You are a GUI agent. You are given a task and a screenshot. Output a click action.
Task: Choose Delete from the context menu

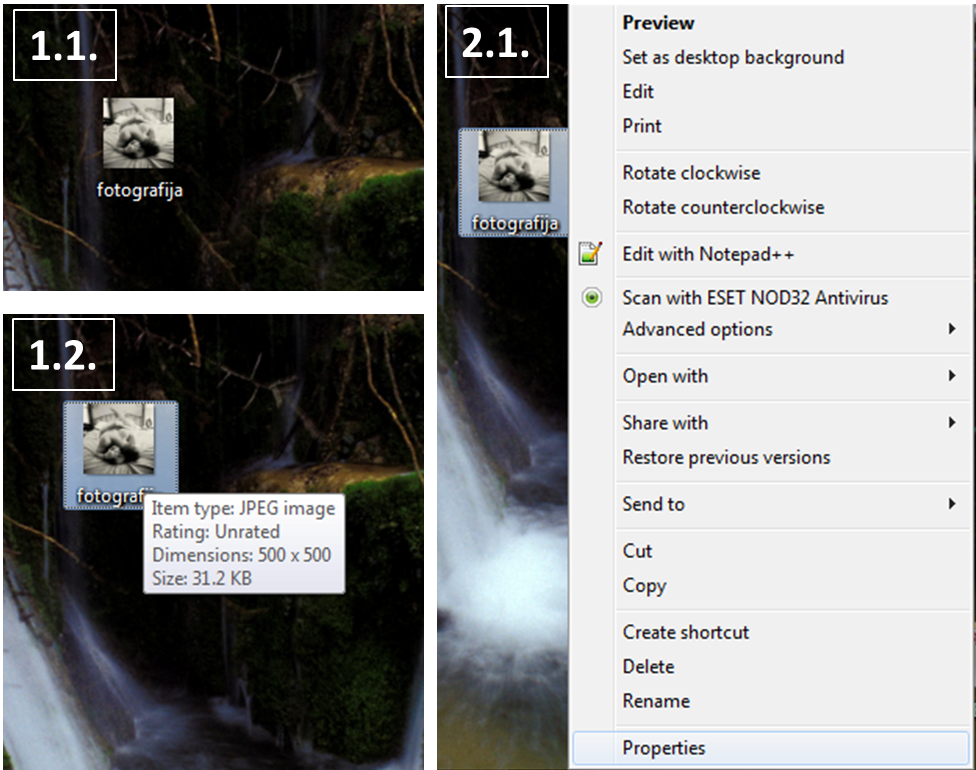(x=648, y=667)
